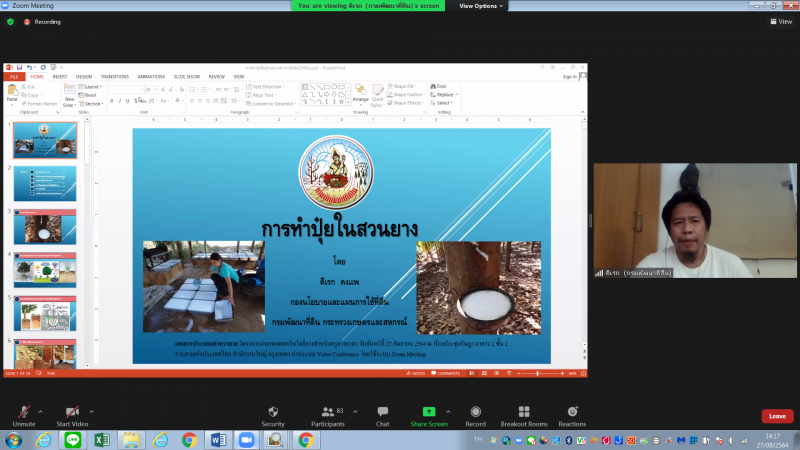Open the Participants panel
The image size is (800, 450).
[x=327, y=413]
